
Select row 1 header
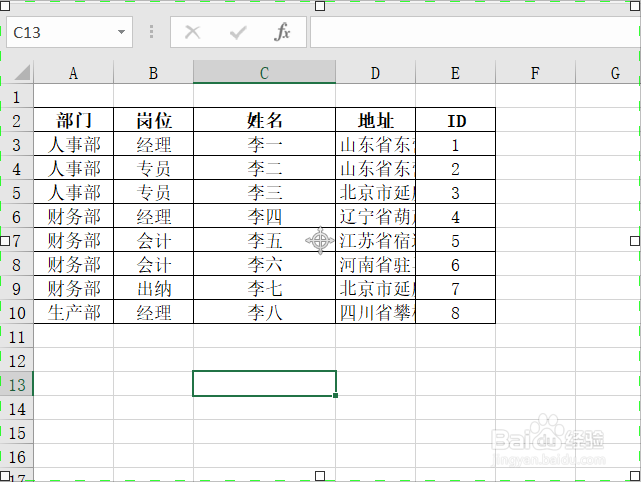pyautogui.click(x=16, y=97)
